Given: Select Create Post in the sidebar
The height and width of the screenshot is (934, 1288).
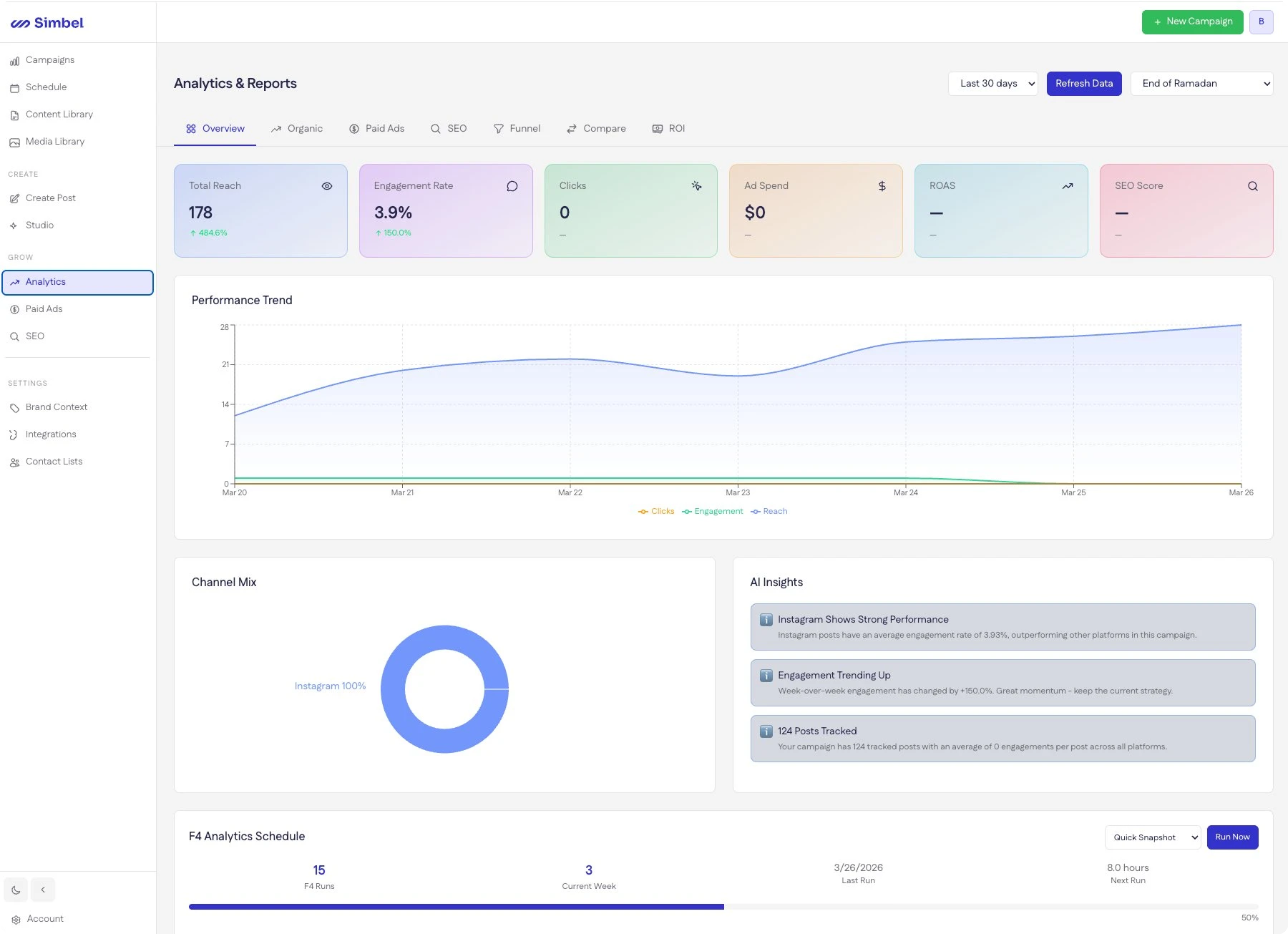Looking at the screenshot, I should (50, 198).
